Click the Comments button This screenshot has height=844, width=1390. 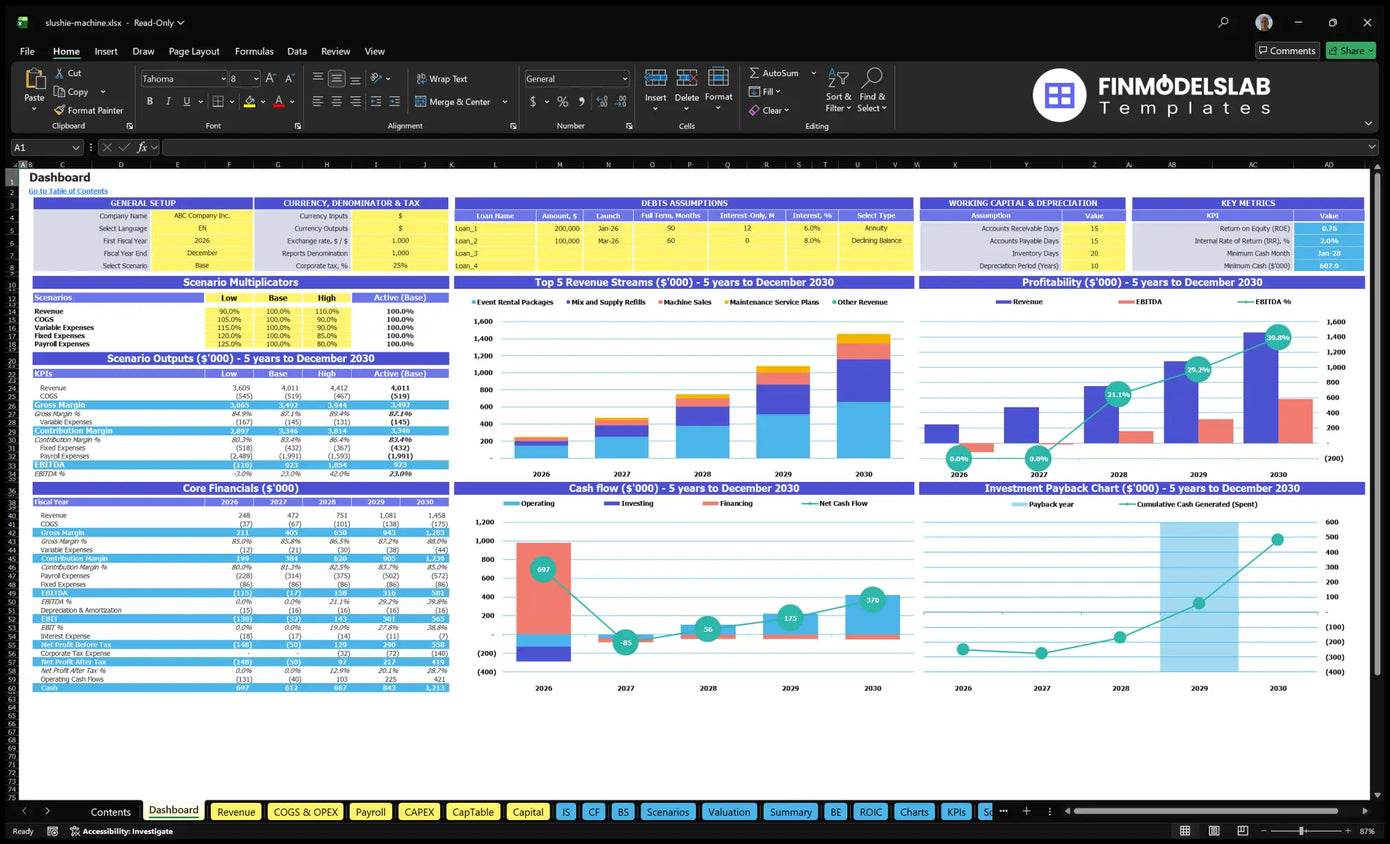[1288, 50]
